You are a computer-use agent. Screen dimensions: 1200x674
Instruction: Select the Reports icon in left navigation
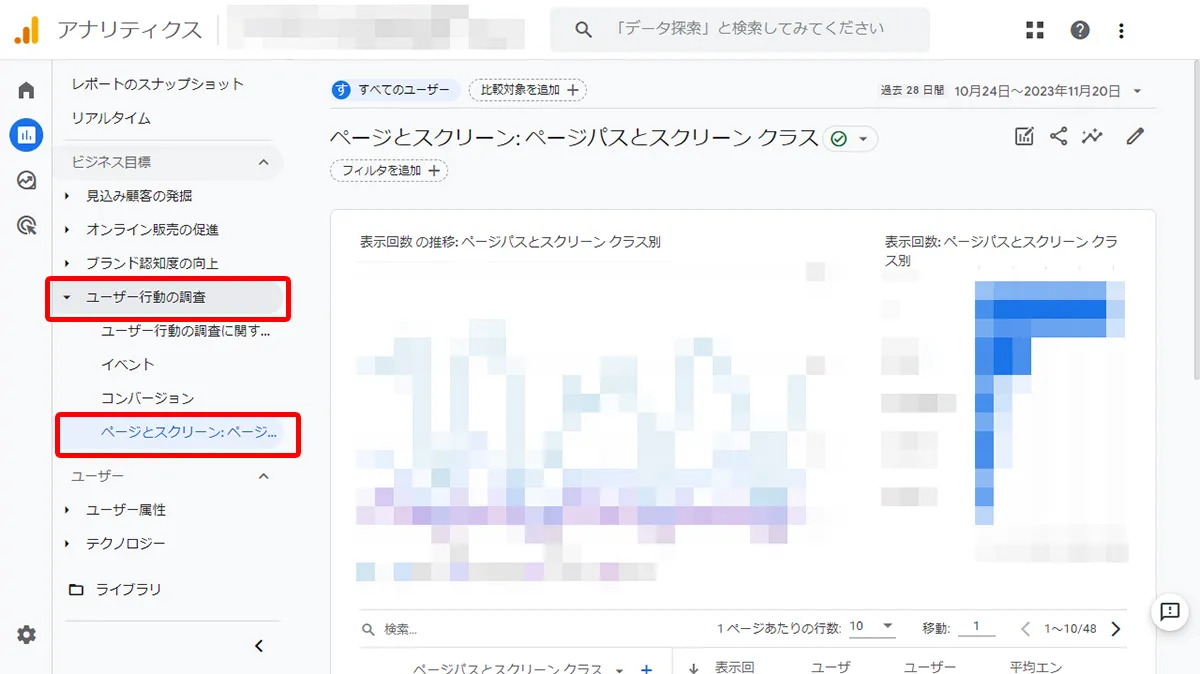pos(25,135)
